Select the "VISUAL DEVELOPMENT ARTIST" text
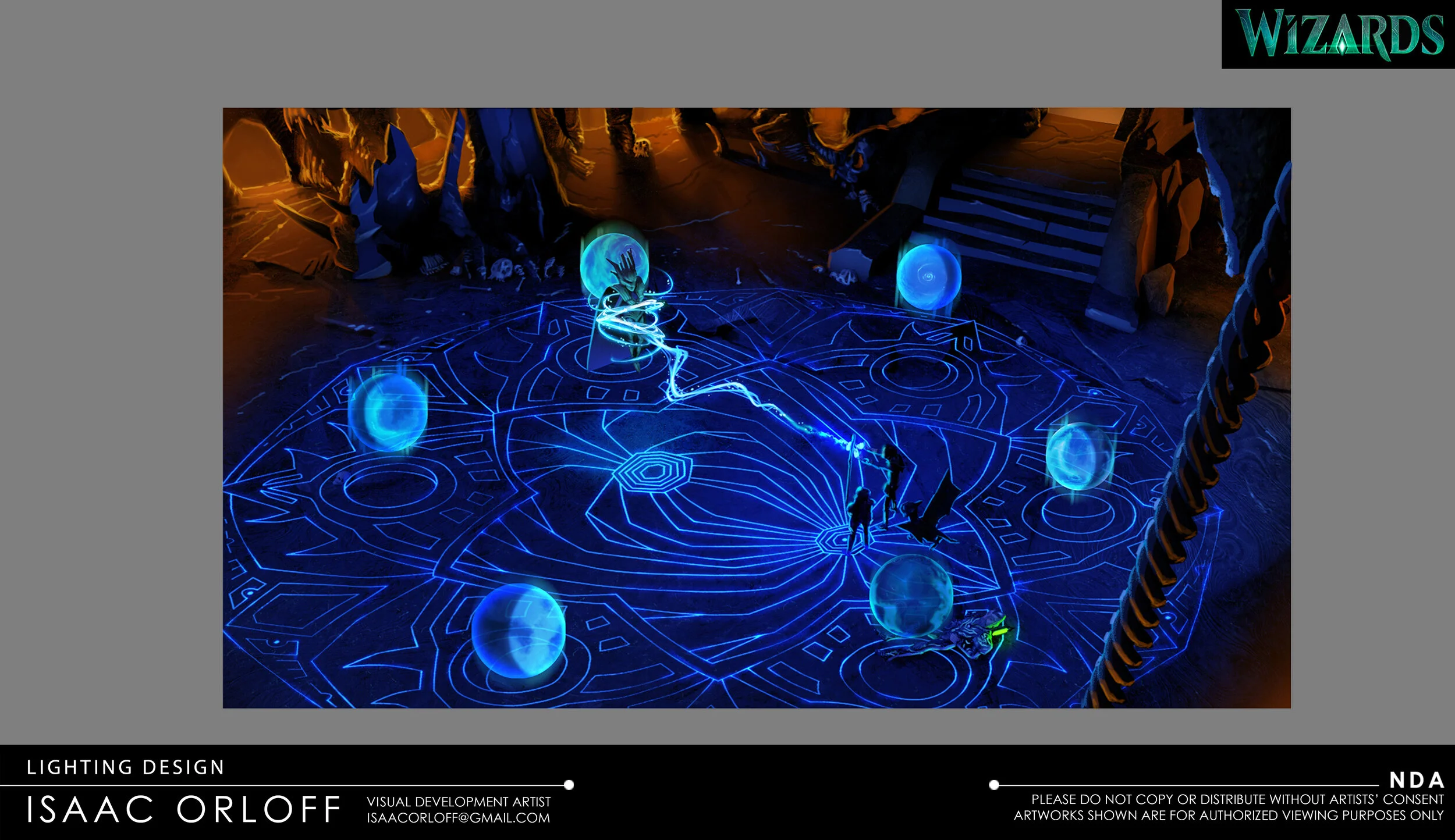1455x840 pixels. pyautogui.click(x=459, y=802)
